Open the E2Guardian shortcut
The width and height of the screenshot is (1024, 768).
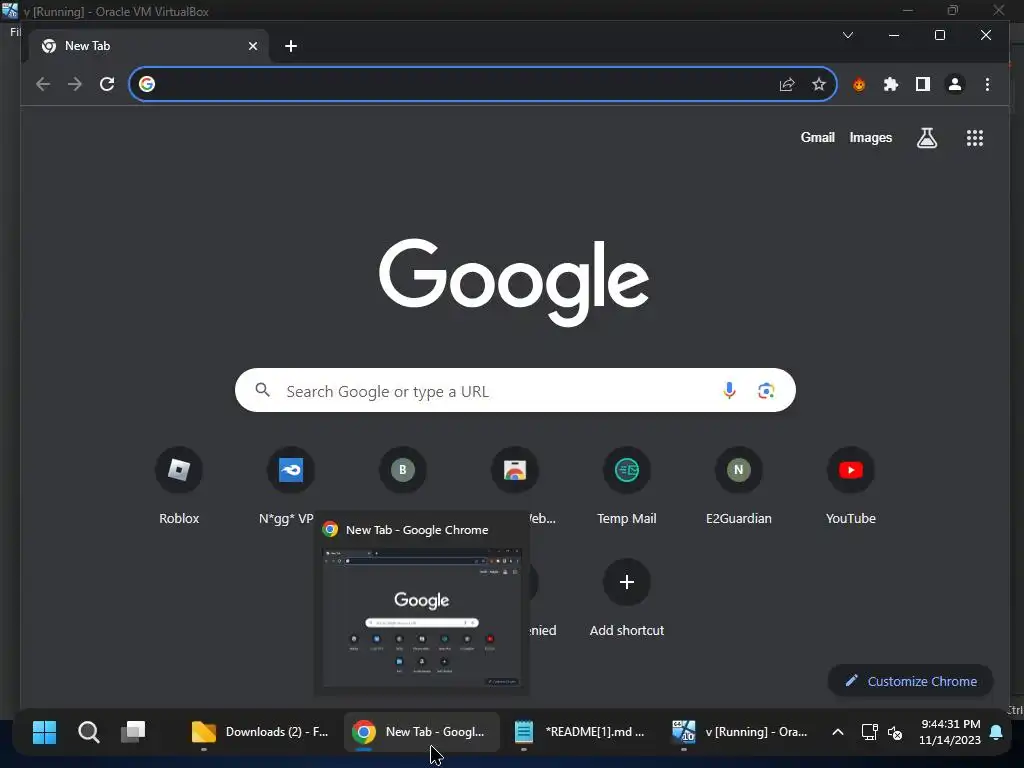[x=739, y=485]
